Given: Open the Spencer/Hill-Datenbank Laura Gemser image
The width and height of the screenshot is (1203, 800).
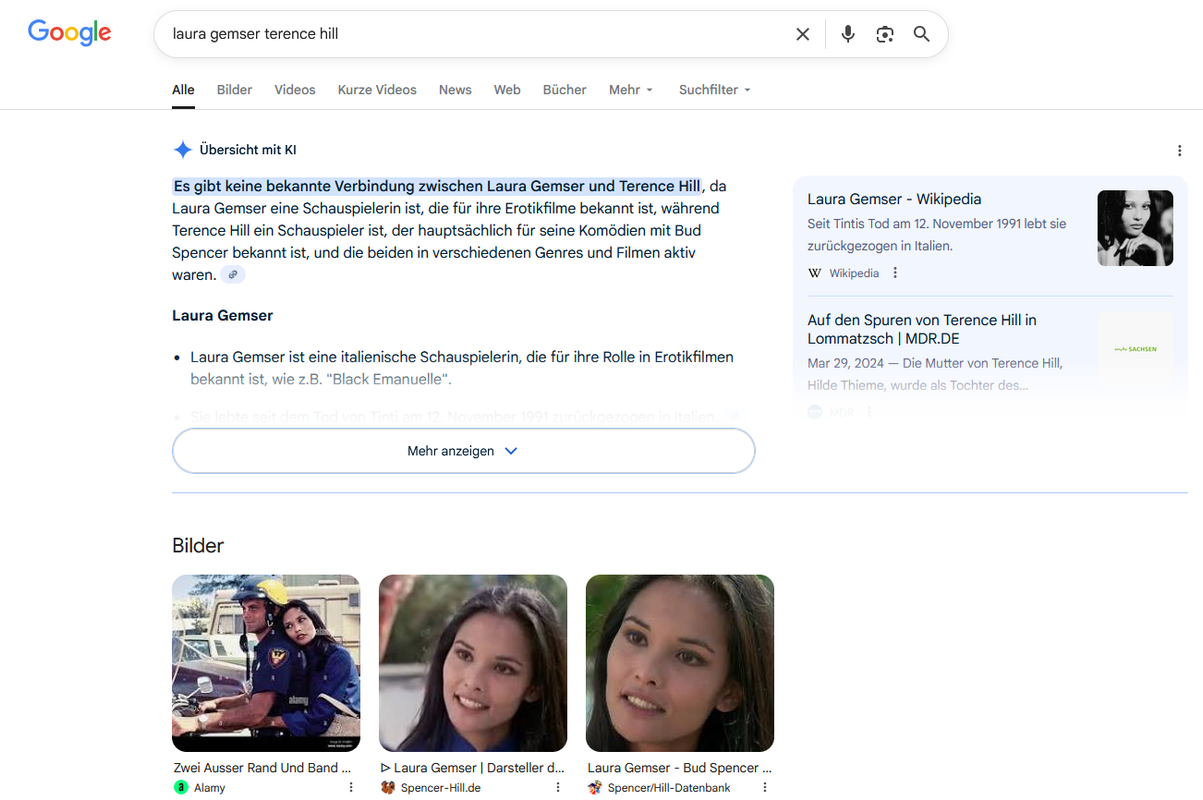Looking at the screenshot, I should point(680,663).
